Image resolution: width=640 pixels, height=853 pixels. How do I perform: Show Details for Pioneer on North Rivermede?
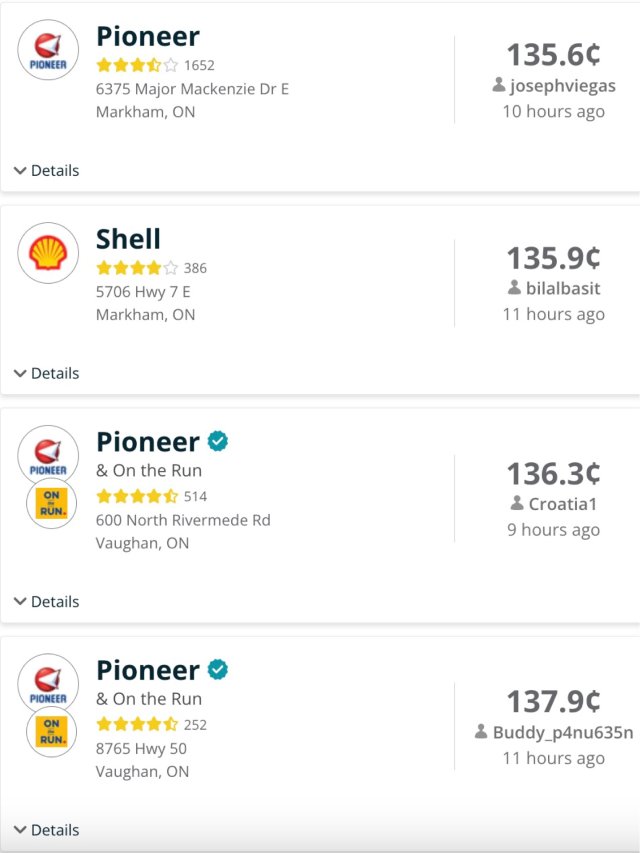[46, 602]
